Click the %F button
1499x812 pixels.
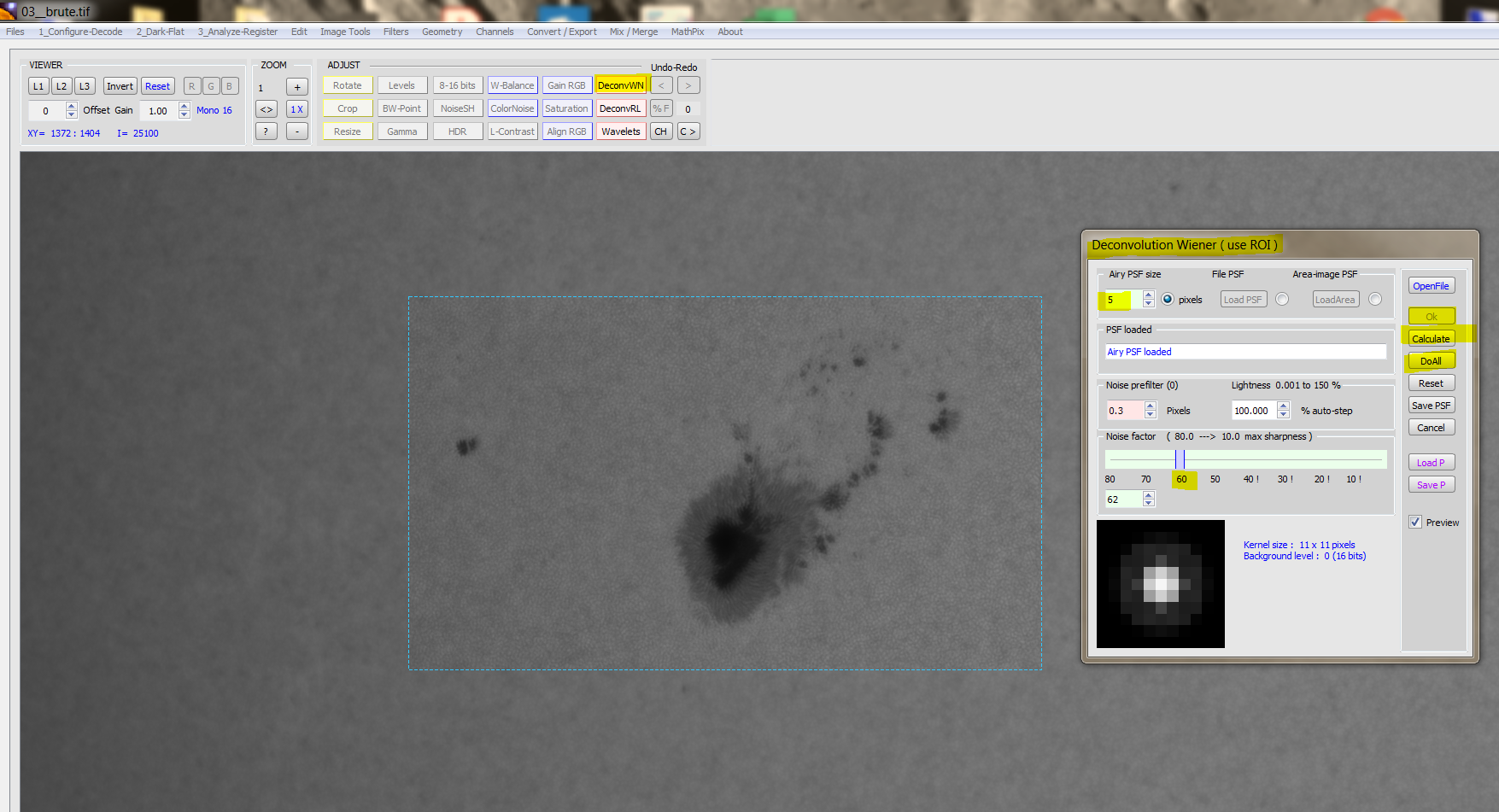tap(661, 108)
